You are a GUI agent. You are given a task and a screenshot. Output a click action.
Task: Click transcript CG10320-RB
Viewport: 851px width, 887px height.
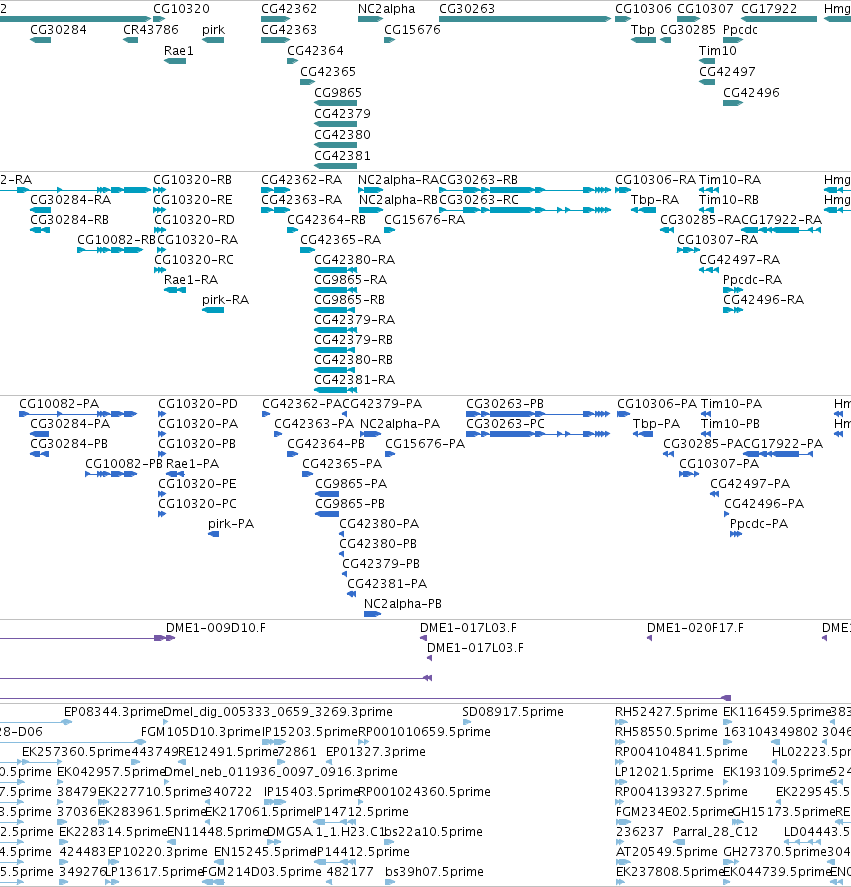[192, 180]
